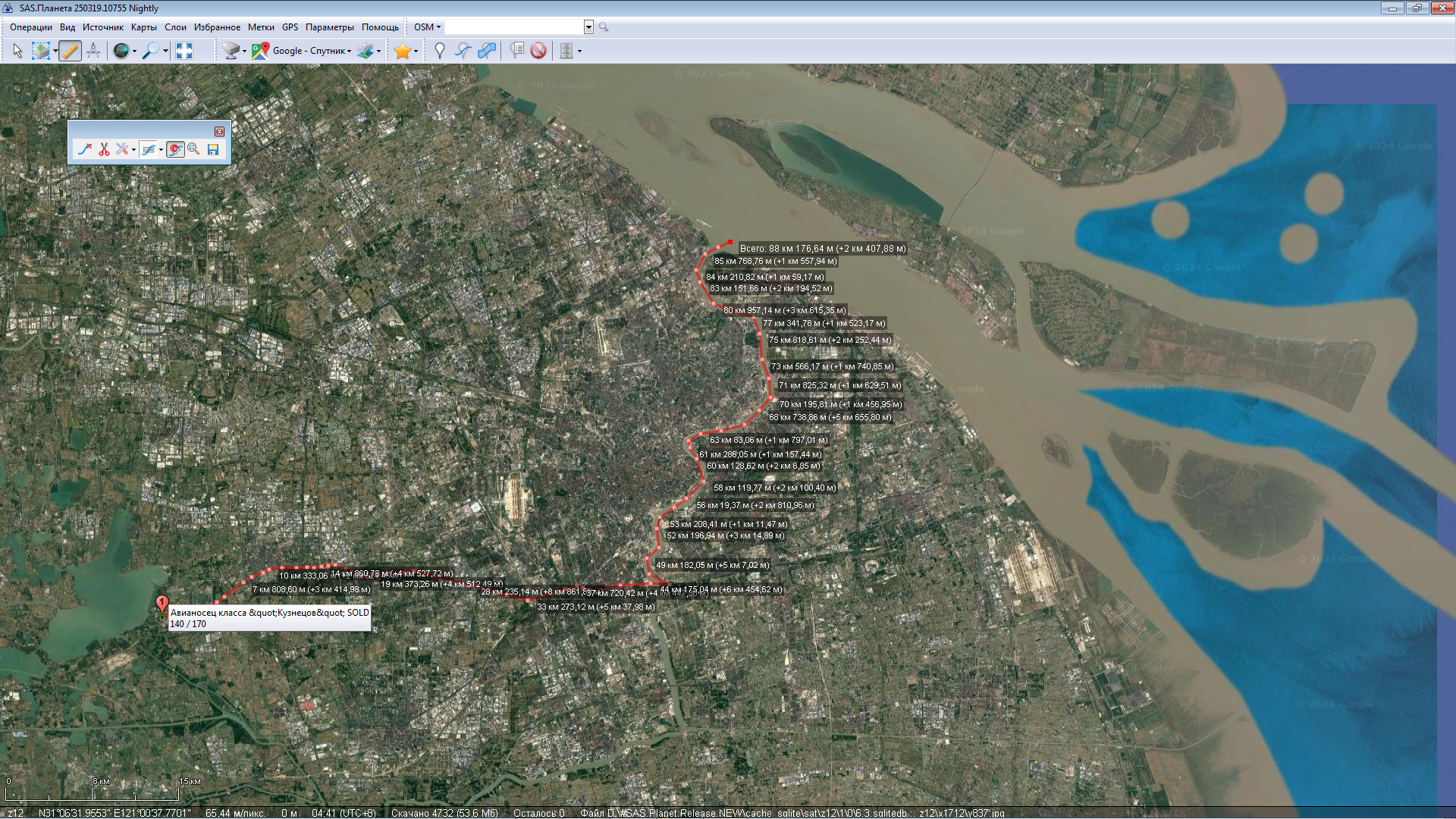This screenshot has width=1456, height=819.
Task: Add a new placemark pin
Action: 439,51
